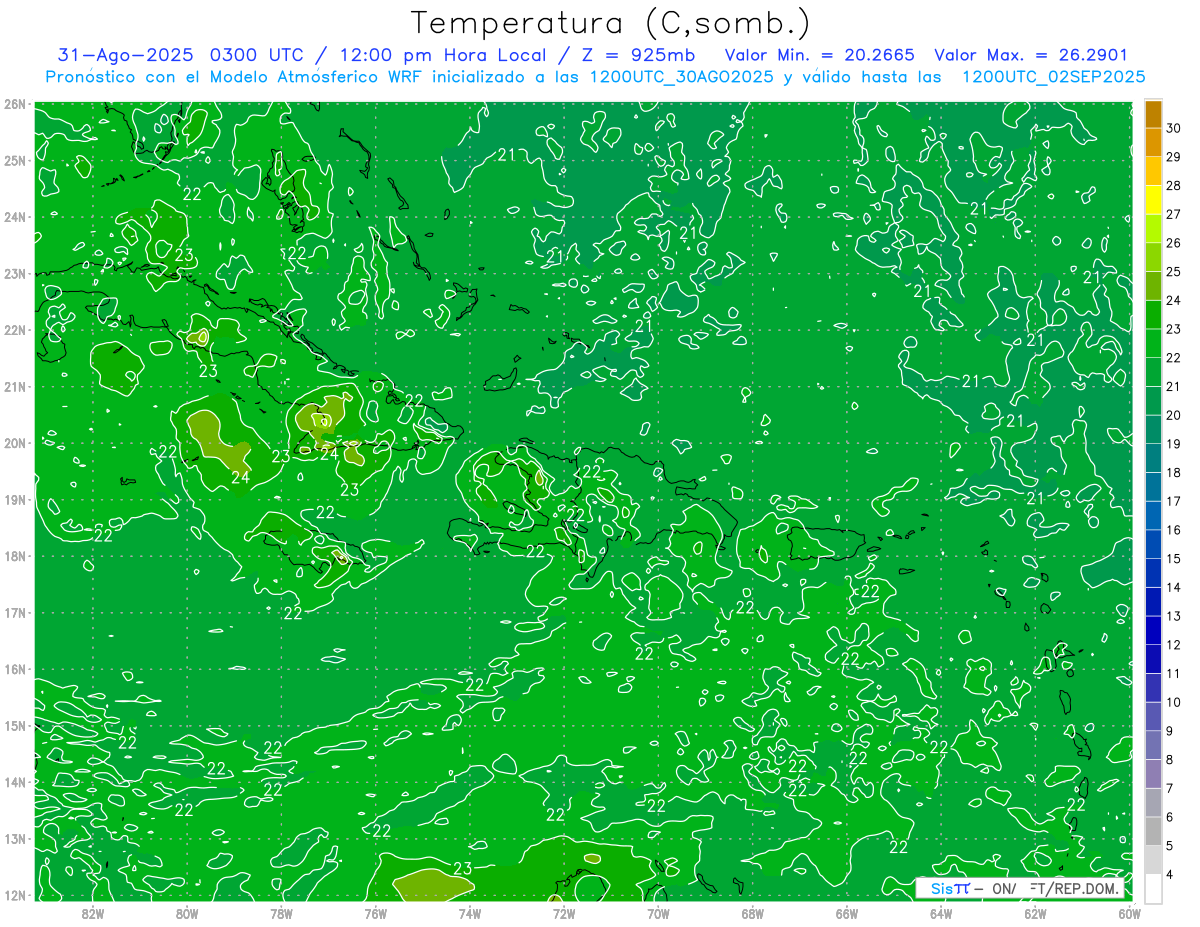
Task: Click the '16N' latitude axis label
Action: click(14, 669)
